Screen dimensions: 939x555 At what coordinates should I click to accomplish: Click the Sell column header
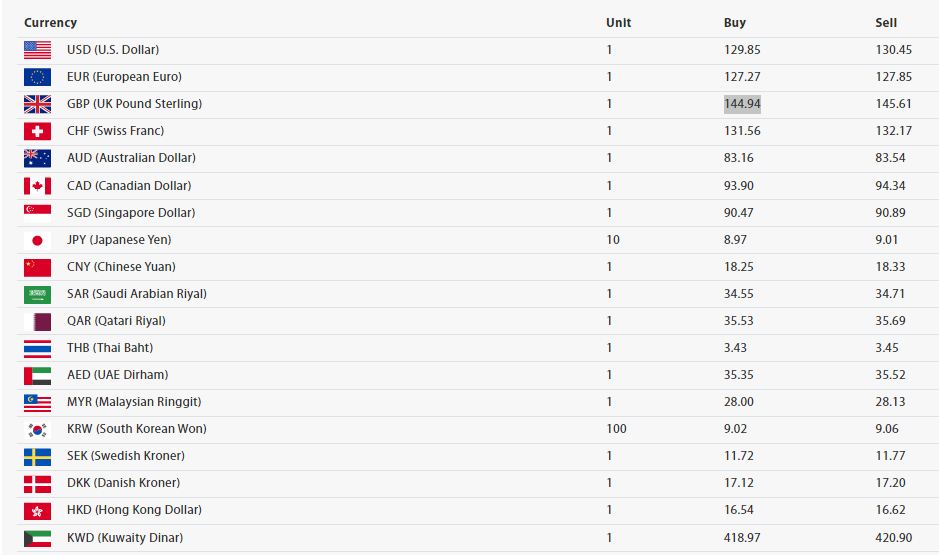pyautogui.click(x=886, y=23)
